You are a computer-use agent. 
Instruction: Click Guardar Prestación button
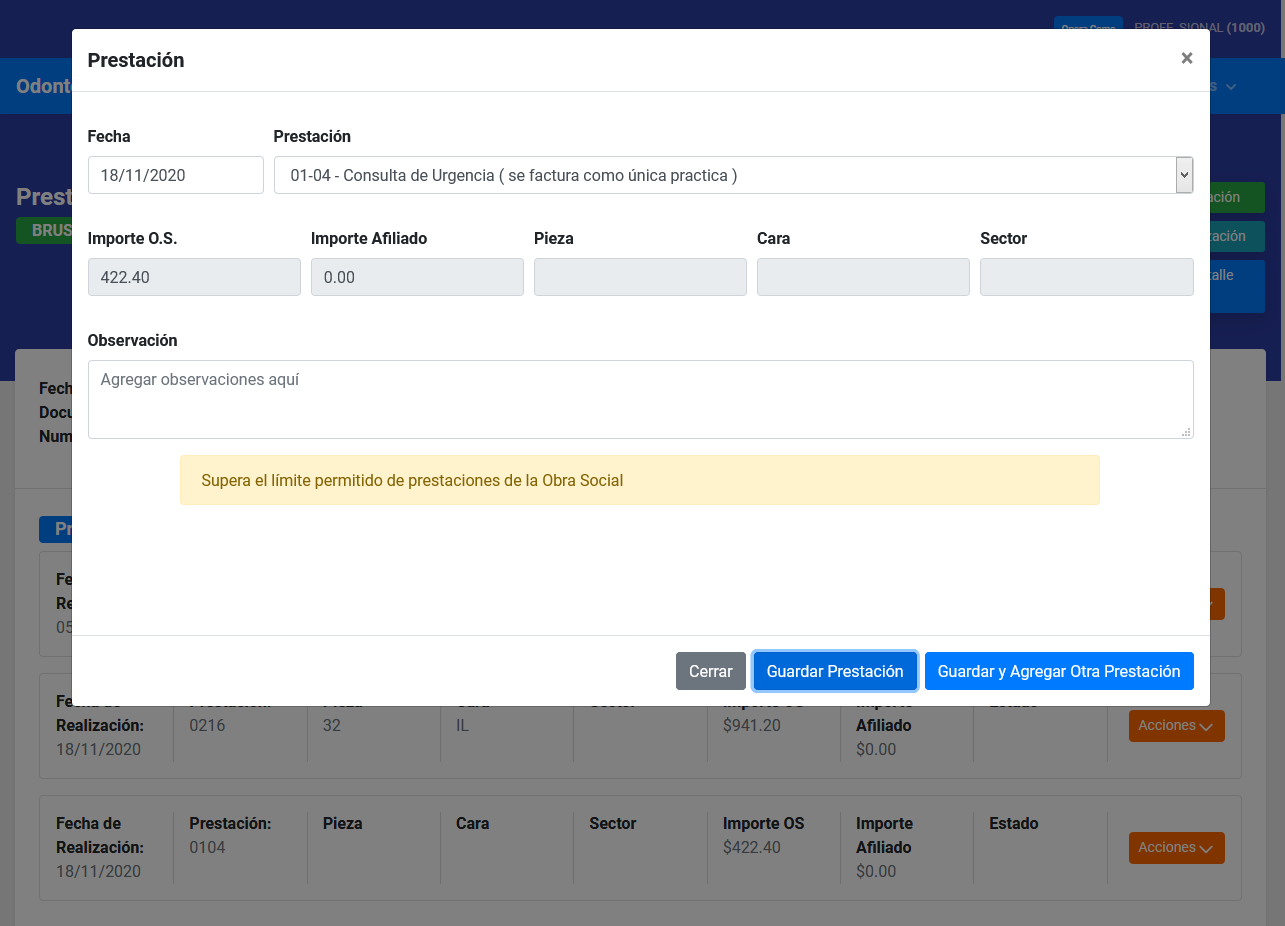click(835, 671)
